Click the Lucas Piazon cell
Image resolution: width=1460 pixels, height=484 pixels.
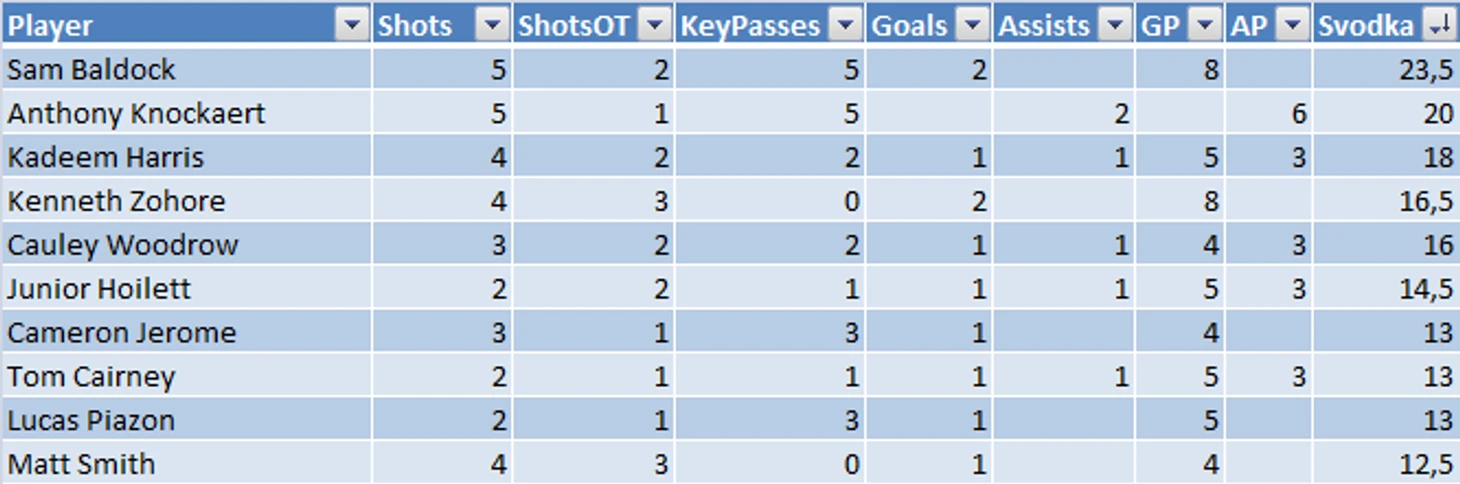point(186,420)
